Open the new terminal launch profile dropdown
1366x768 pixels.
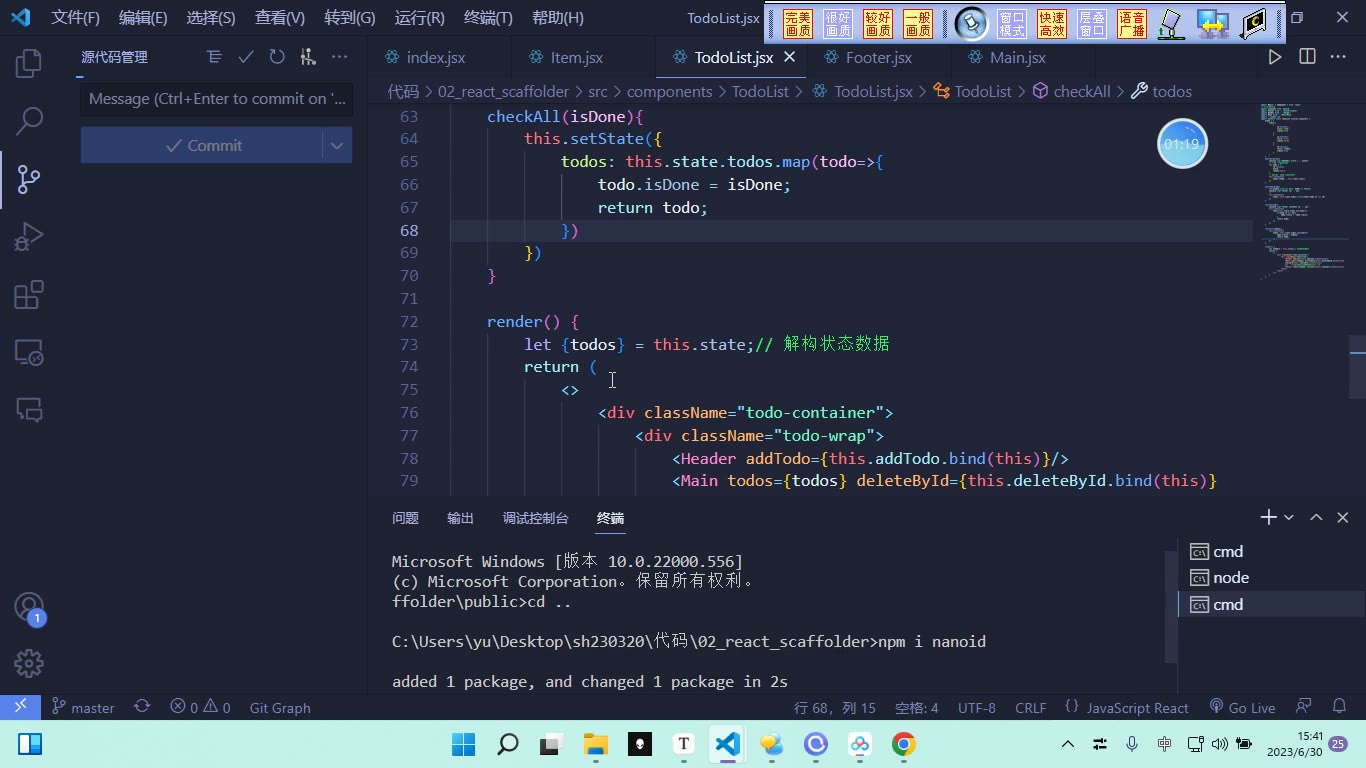pyautogui.click(x=1289, y=517)
